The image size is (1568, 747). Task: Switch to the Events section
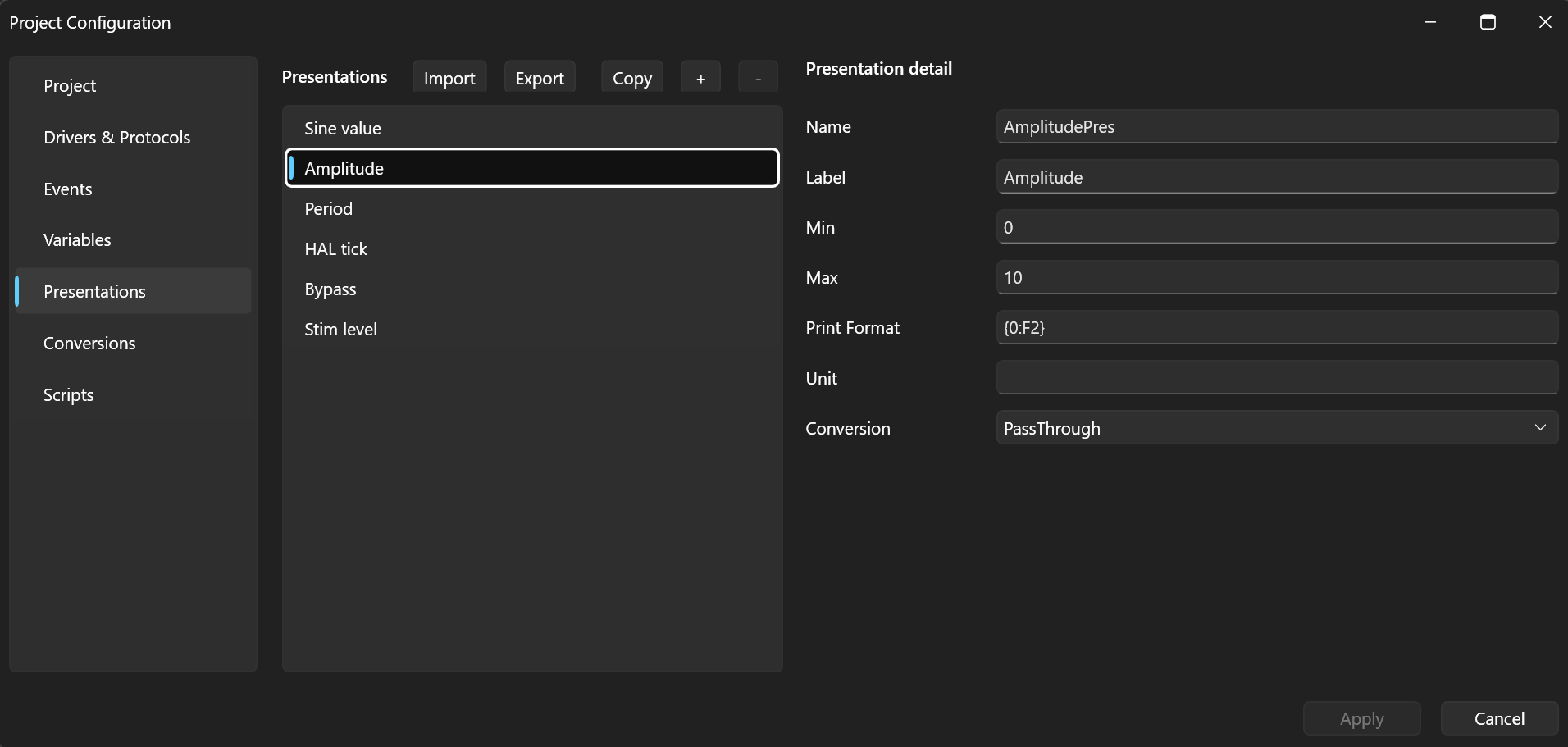click(133, 189)
